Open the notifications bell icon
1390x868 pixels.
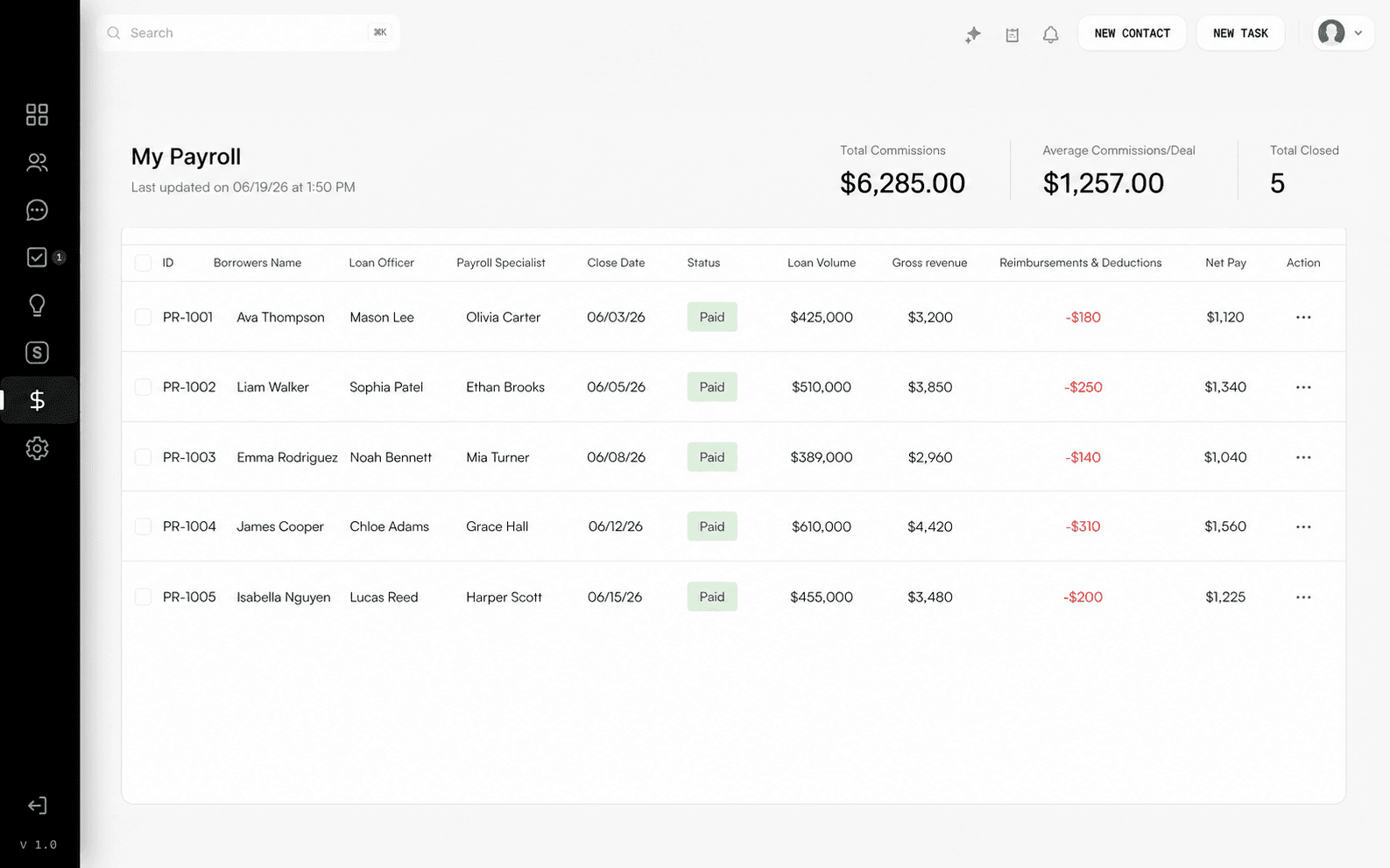tap(1051, 34)
